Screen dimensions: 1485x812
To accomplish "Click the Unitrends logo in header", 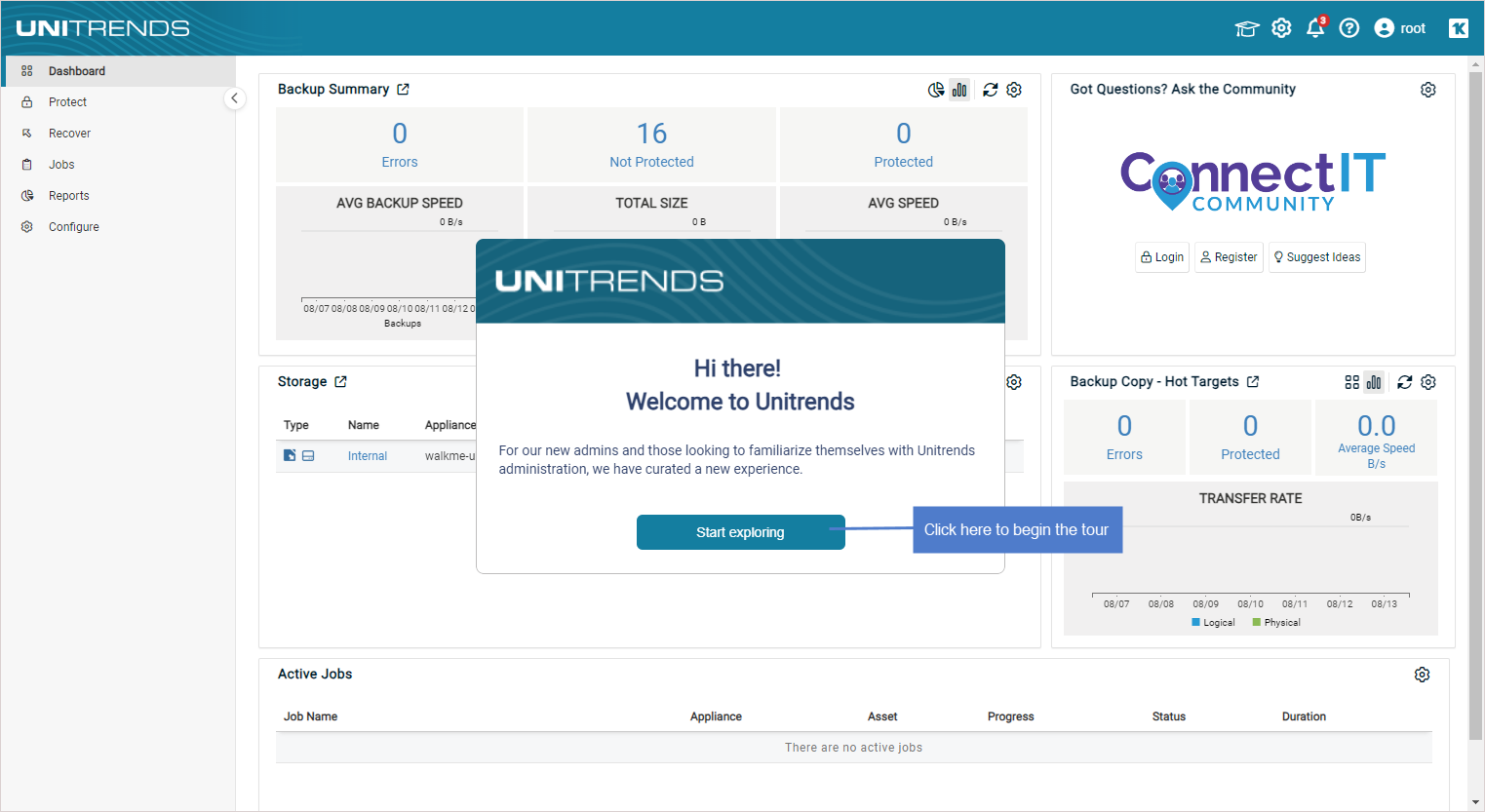I will coord(102,28).
